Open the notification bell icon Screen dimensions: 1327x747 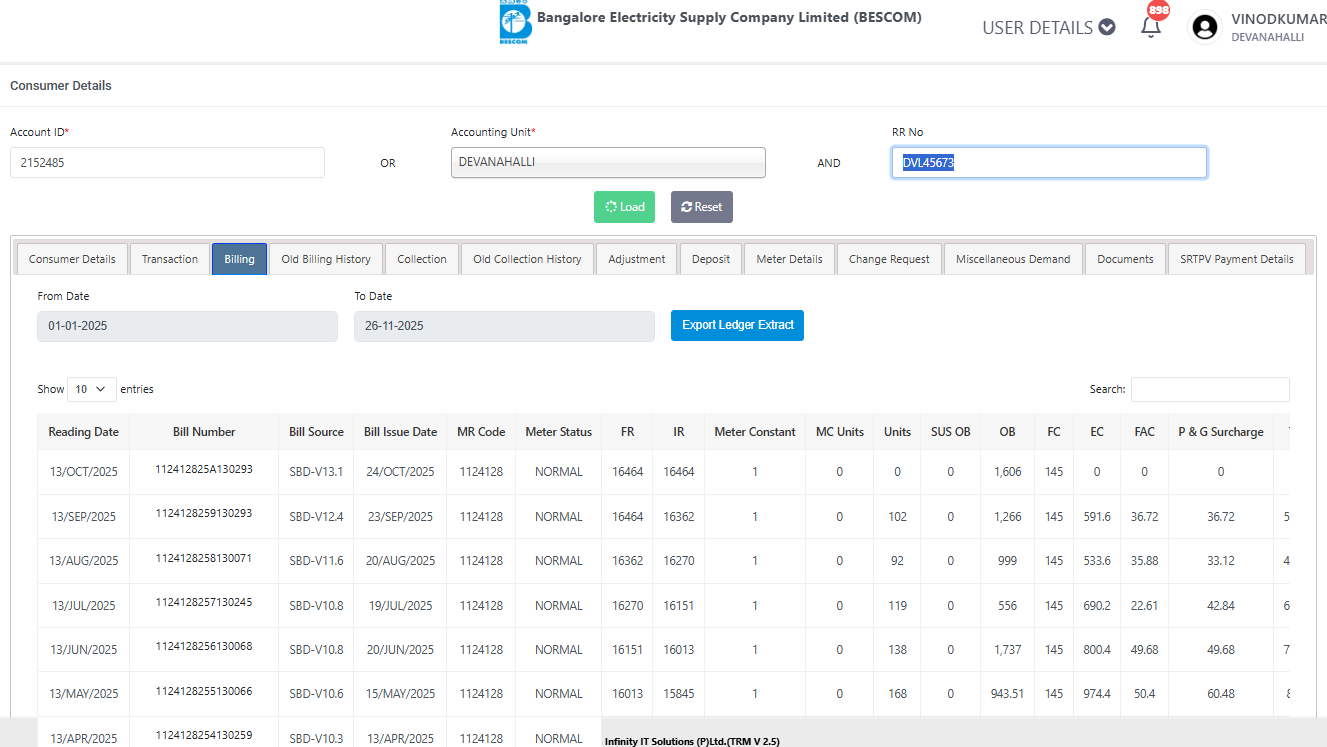[1151, 27]
